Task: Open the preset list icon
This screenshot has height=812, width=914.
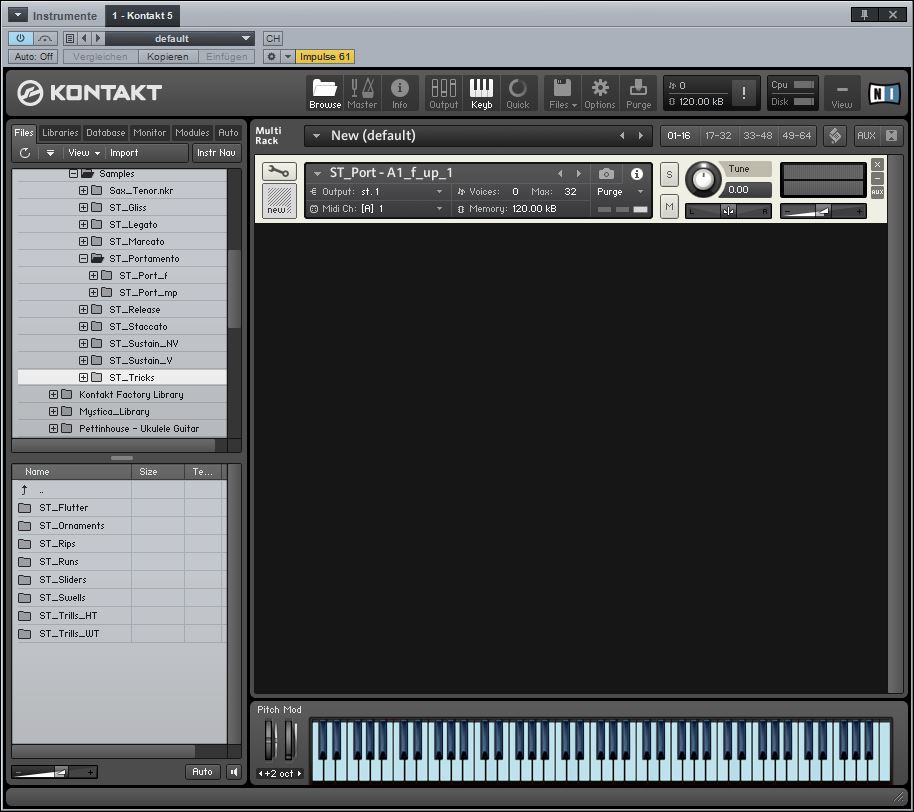Action: [70, 38]
